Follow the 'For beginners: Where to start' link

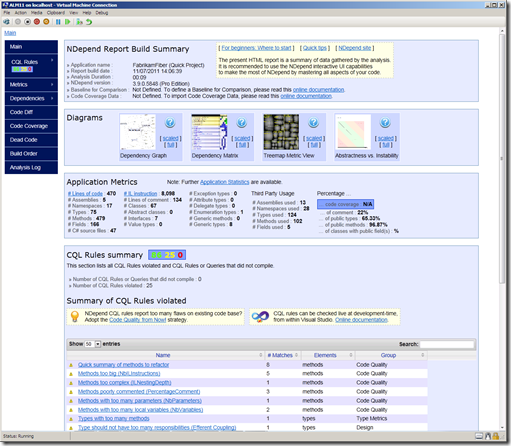256,48
